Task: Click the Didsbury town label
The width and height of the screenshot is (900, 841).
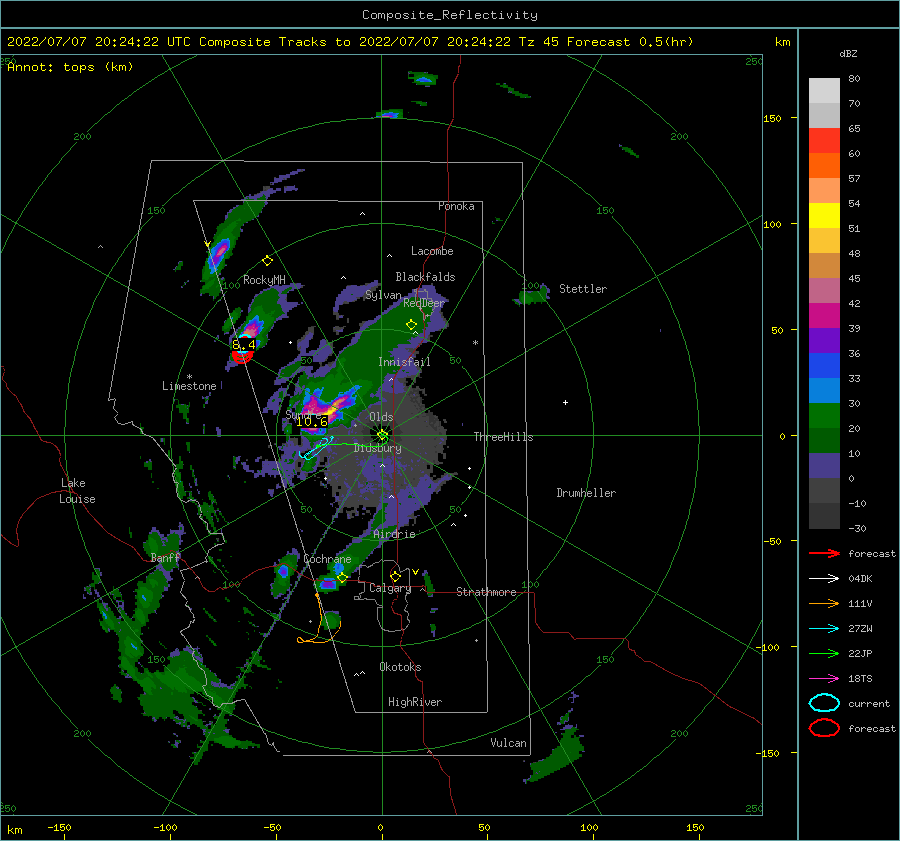Action: 378,448
